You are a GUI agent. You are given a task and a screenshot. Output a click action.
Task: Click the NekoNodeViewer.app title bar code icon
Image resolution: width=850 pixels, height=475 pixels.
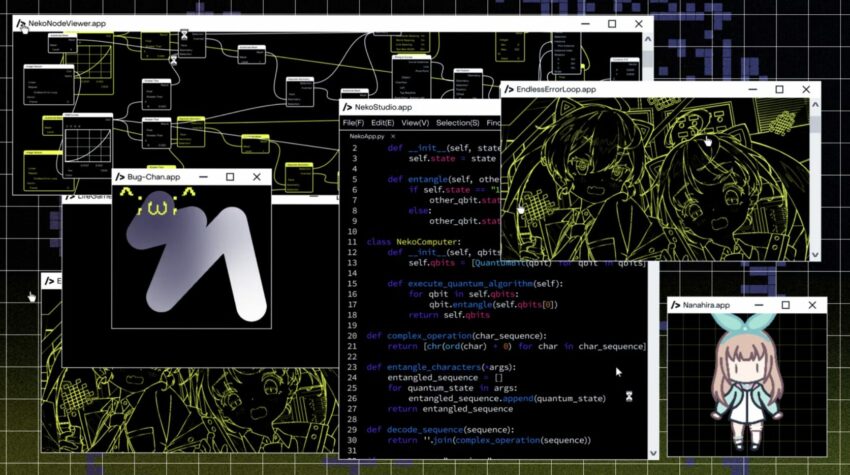tap(21, 23)
